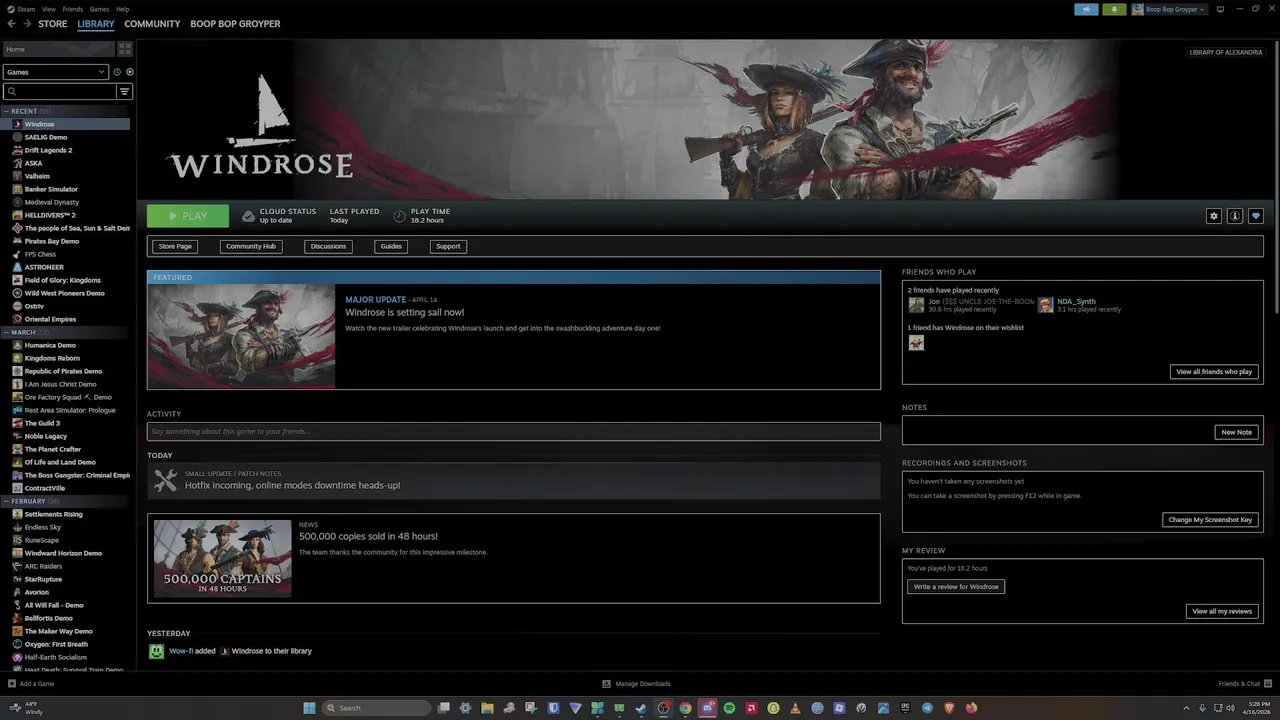Toggle Windrose favorite heart icon
Screen dimensions: 1280x720
point(1256,216)
